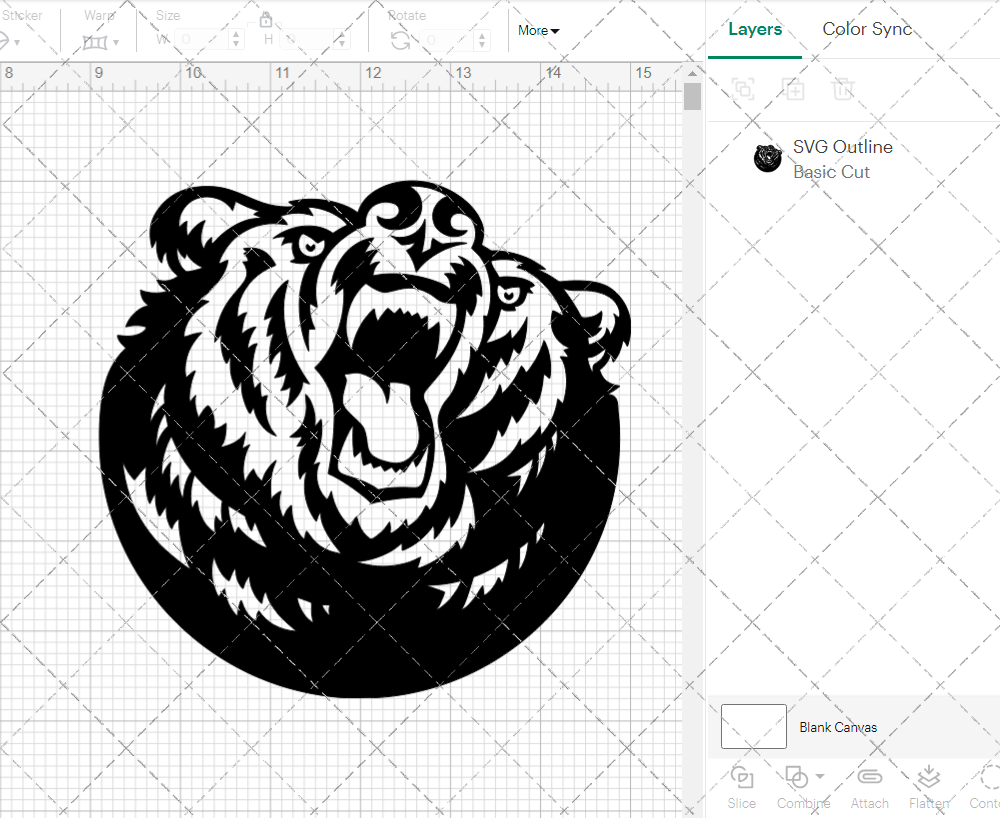This screenshot has height=818, width=1000.
Task: Click the Blank Canvas color swatch
Action: (753, 727)
